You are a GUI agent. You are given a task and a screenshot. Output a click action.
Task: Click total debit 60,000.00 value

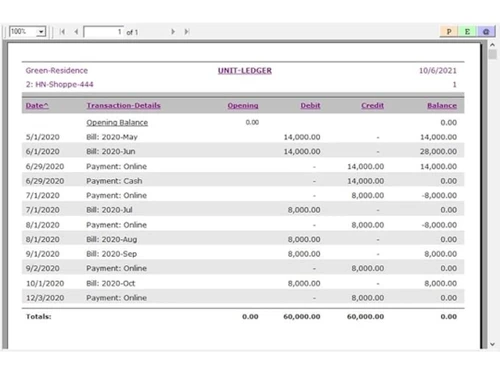click(302, 316)
